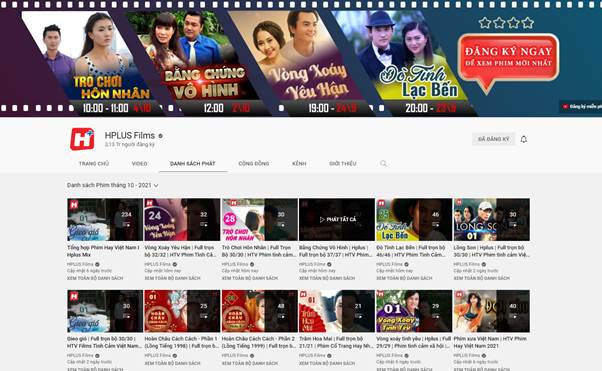Image resolution: width=602 pixels, height=371 pixels.
Task: Click HPLUS Films channel name under Tổng hợp Phim Hay
Action: pos(80,264)
